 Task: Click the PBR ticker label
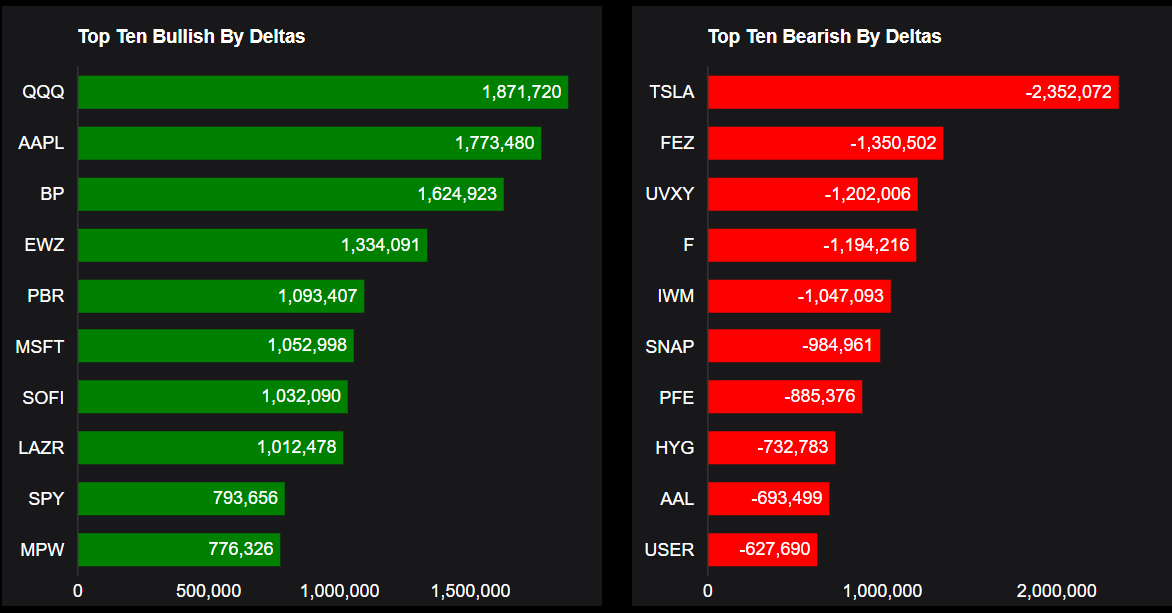click(46, 296)
